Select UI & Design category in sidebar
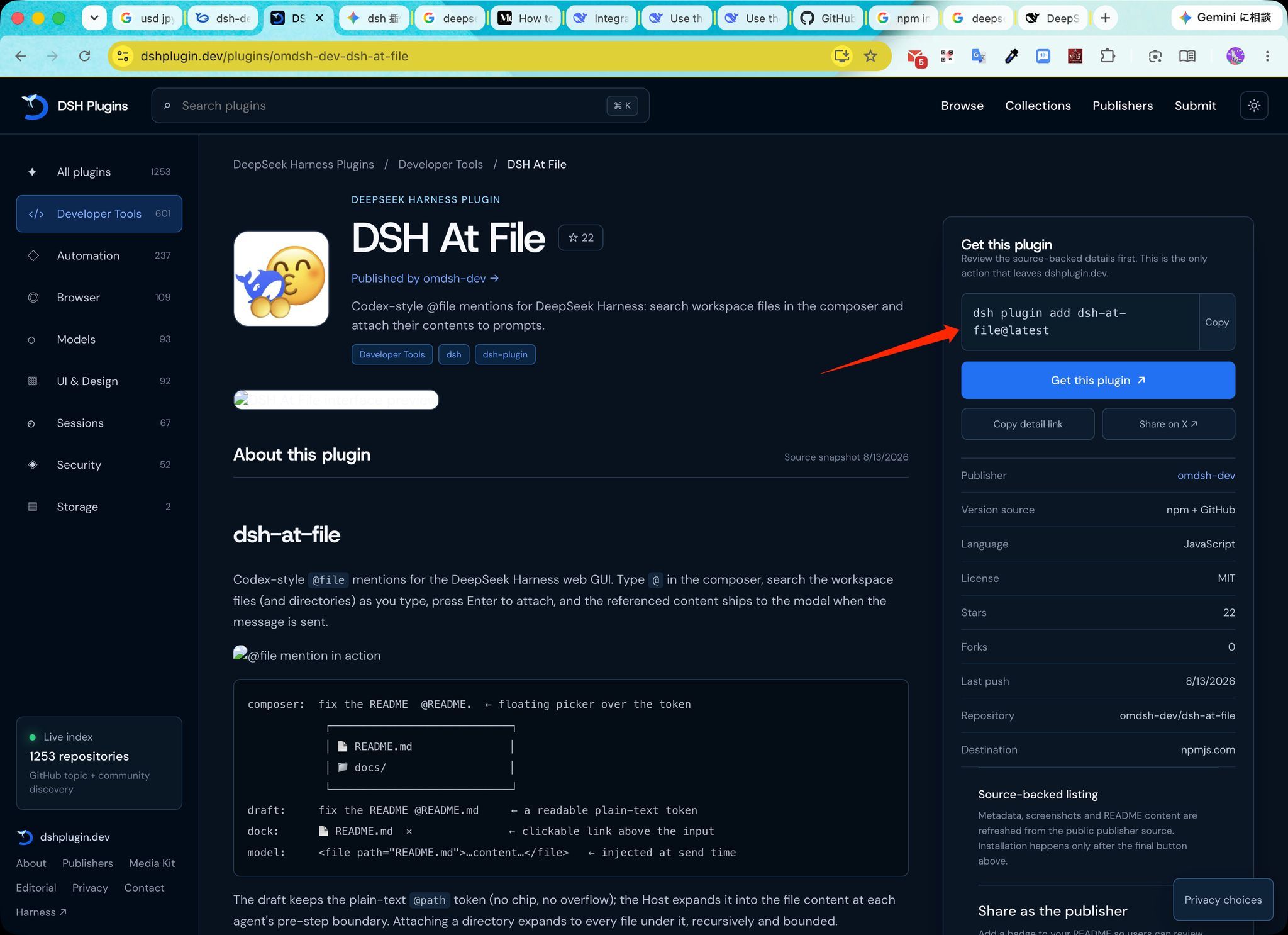 coord(99,381)
